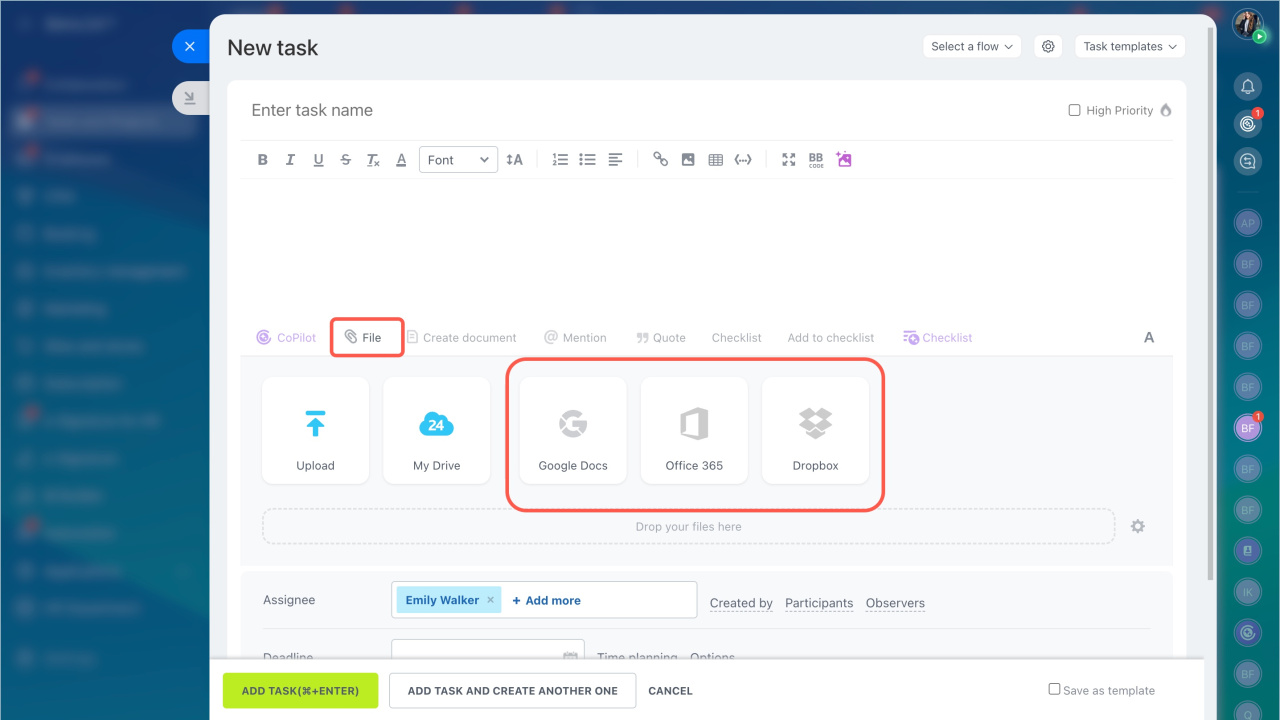Click the Enter task name field
Screen dimensions: 1280x720
pyautogui.click(x=600, y=111)
